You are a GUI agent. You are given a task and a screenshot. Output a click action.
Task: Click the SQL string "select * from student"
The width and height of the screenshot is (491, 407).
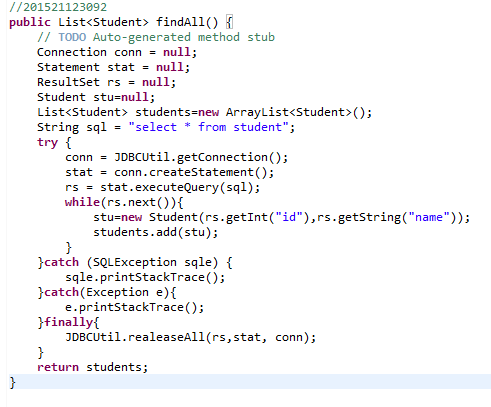(208, 127)
